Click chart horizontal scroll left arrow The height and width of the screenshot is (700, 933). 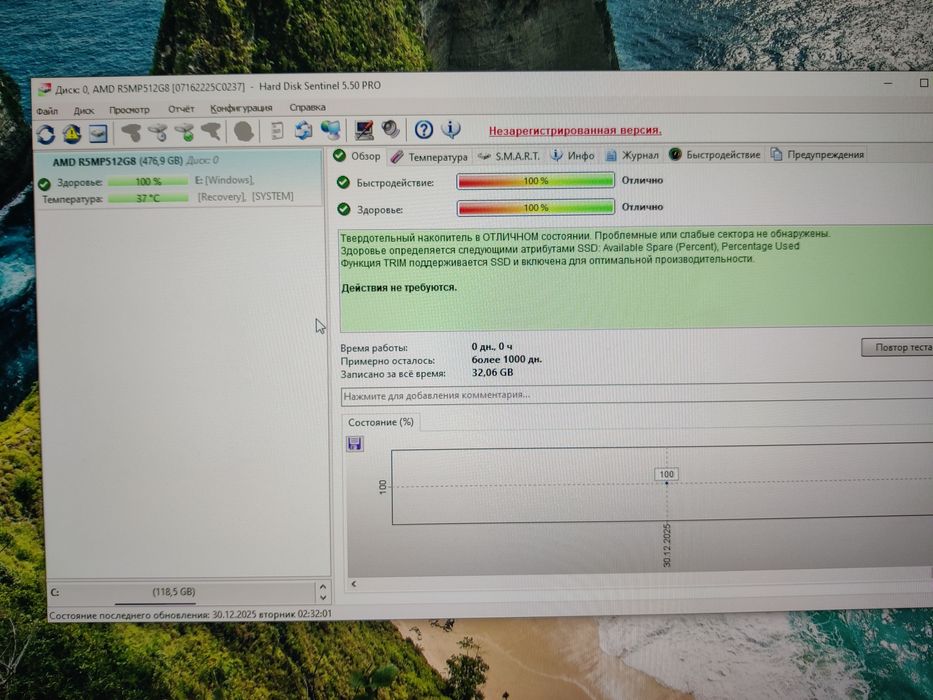[353, 584]
